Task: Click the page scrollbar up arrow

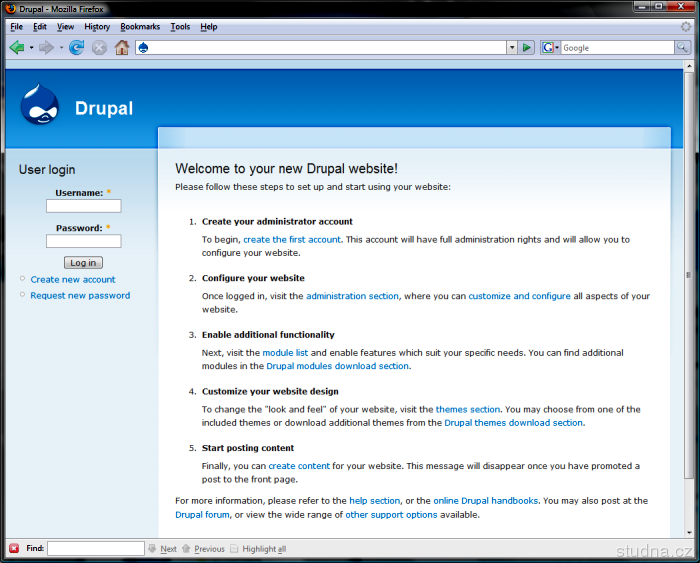Action: tap(689, 66)
